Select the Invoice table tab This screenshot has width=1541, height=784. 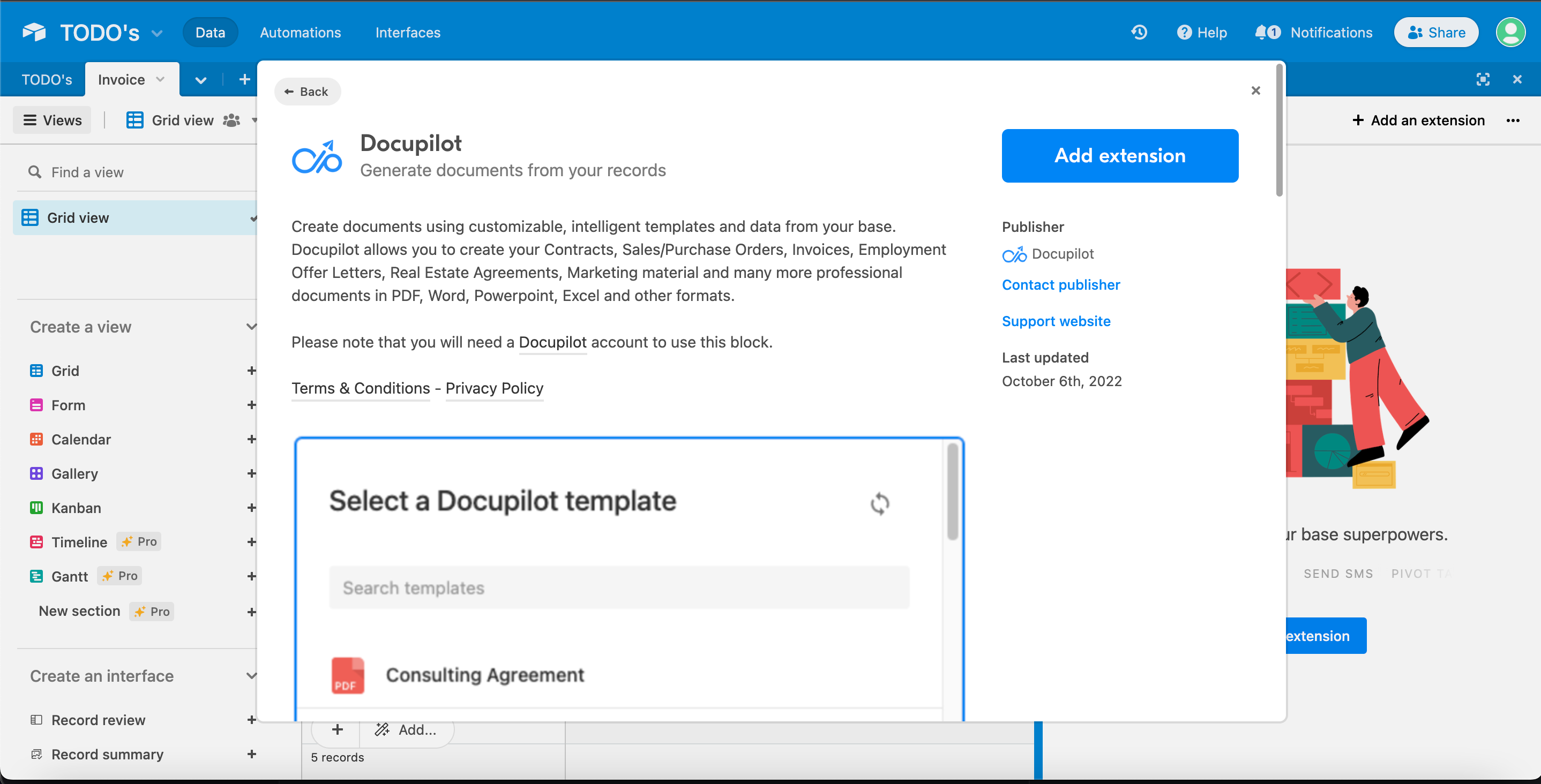pyautogui.click(x=122, y=80)
